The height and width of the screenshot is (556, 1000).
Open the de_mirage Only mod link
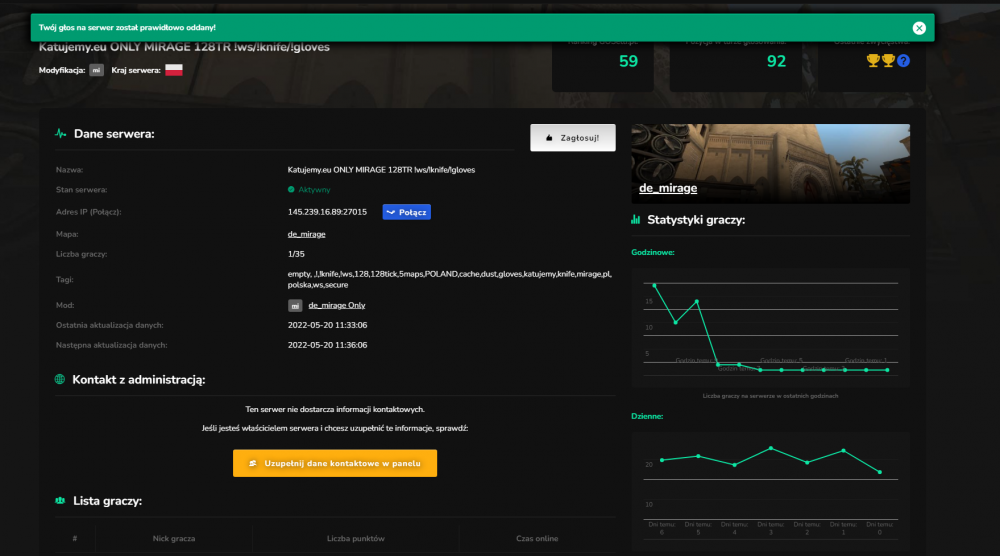tap(337, 305)
